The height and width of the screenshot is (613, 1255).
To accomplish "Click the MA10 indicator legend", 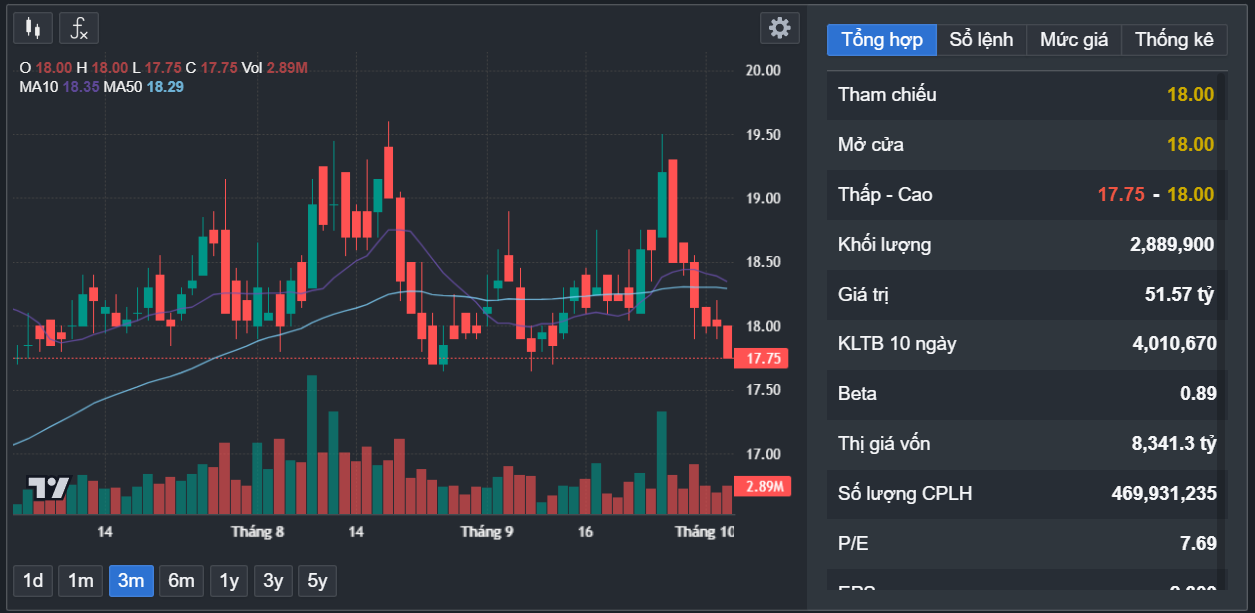I will [59, 87].
